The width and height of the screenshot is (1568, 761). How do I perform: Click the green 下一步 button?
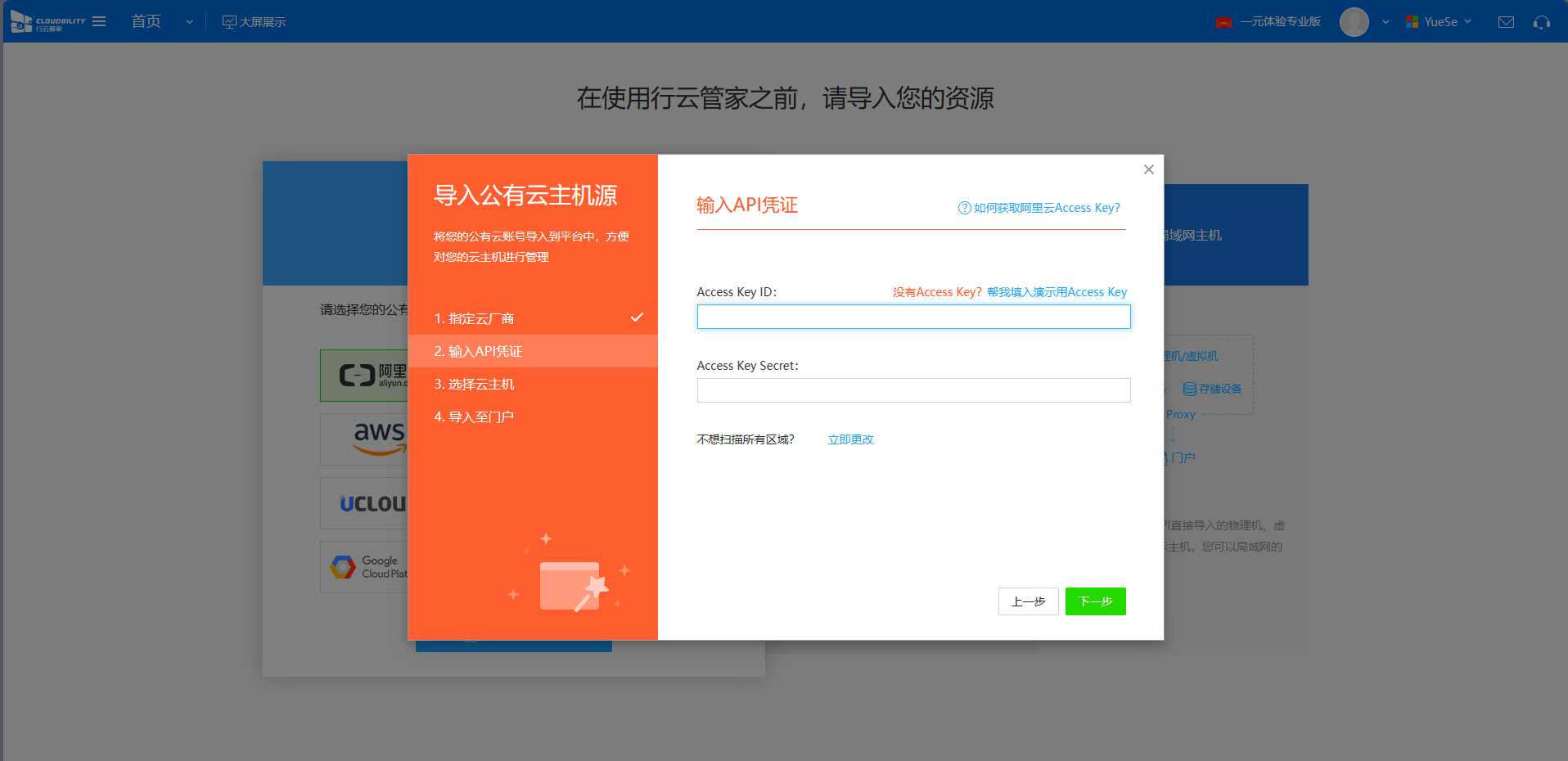pyautogui.click(x=1095, y=601)
